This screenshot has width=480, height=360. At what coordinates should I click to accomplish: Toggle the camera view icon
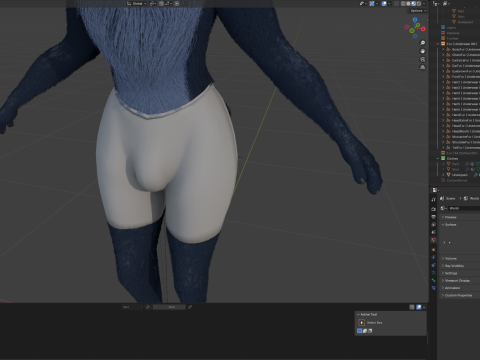pos(423,59)
